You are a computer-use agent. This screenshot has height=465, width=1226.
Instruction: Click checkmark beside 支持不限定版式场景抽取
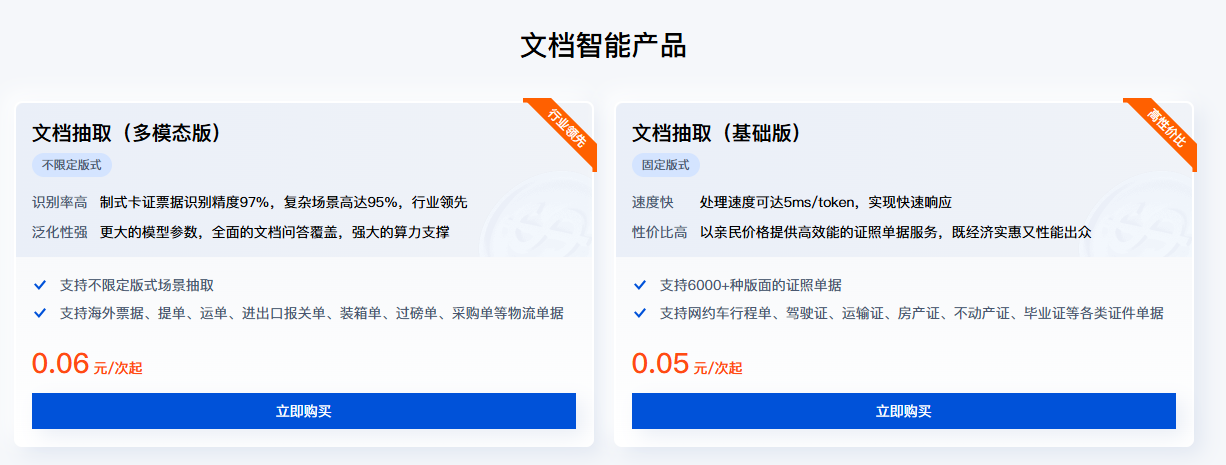(40, 285)
